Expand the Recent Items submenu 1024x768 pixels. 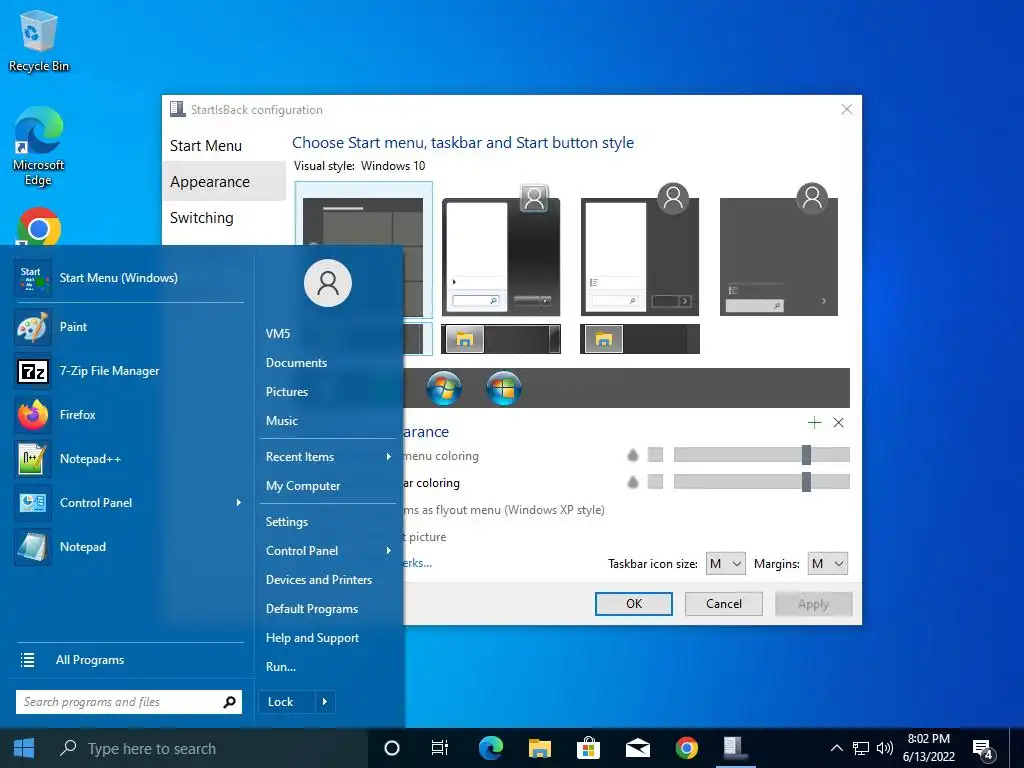(x=388, y=456)
